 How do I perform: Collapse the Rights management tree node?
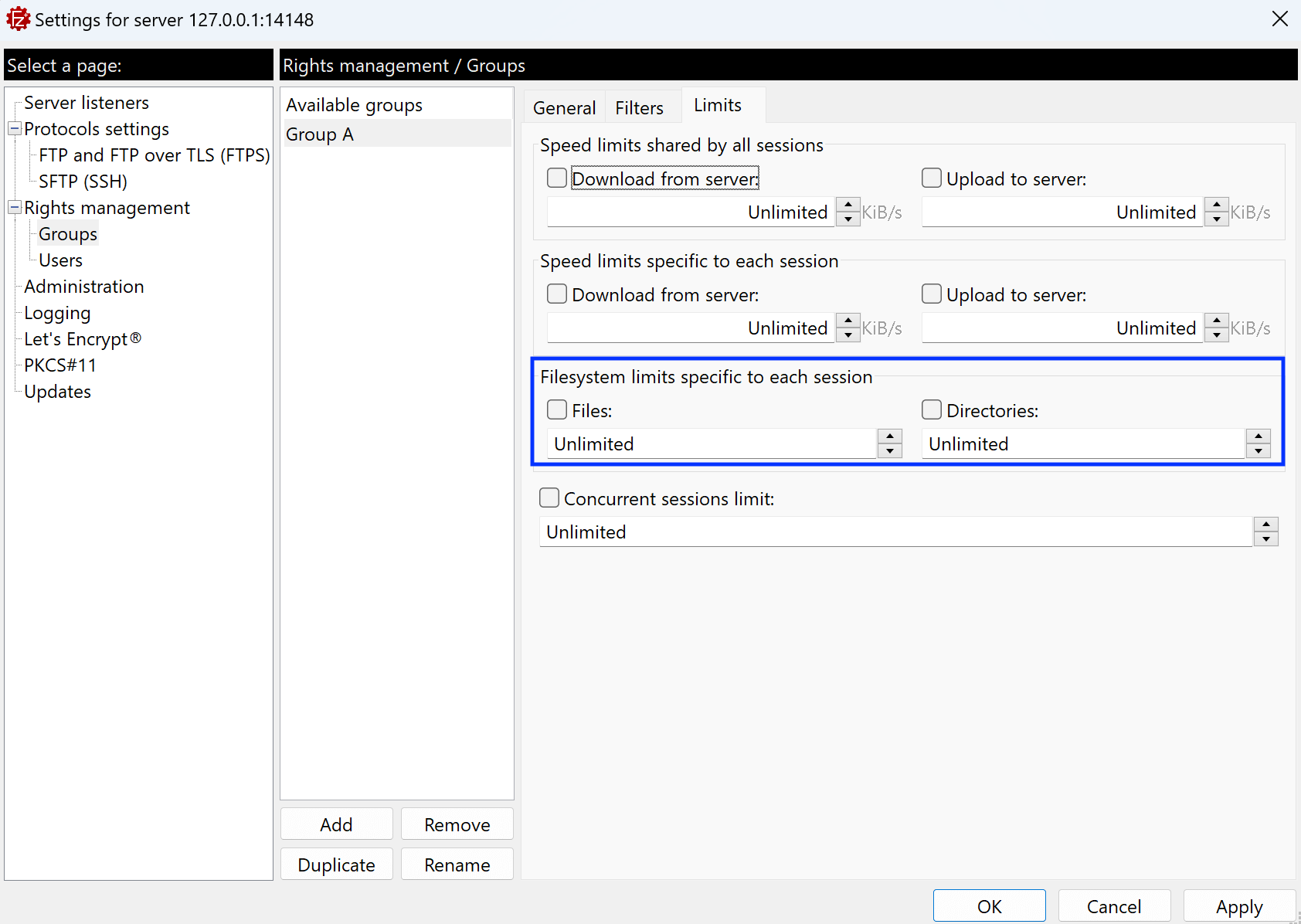tap(15, 207)
